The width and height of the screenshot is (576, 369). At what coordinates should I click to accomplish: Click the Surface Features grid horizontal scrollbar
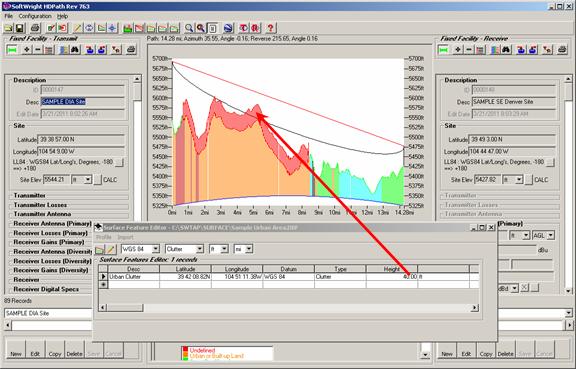[x=289, y=308]
